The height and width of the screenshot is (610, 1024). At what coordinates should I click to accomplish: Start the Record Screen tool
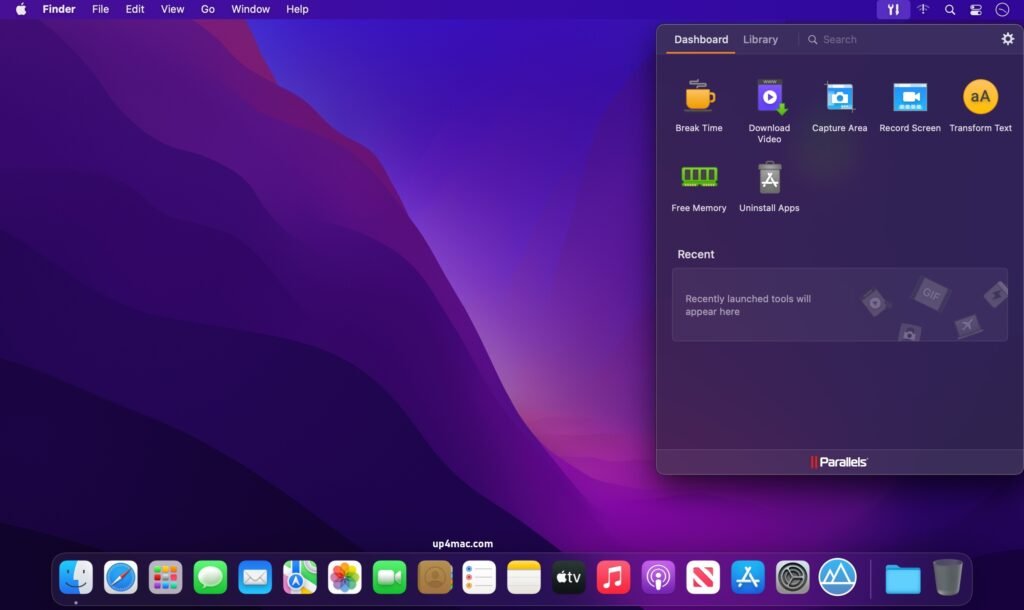click(909, 97)
